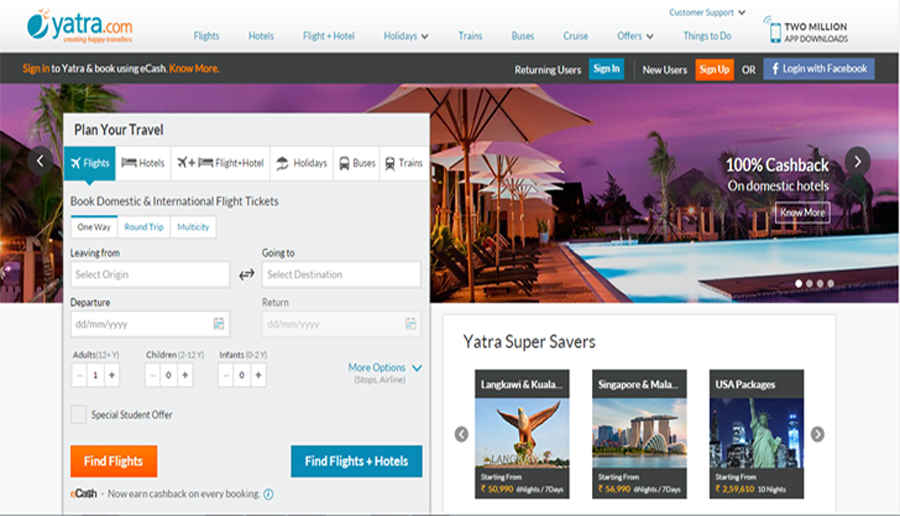Click the Departure date field
The height and width of the screenshot is (516, 900).
(150, 324)
